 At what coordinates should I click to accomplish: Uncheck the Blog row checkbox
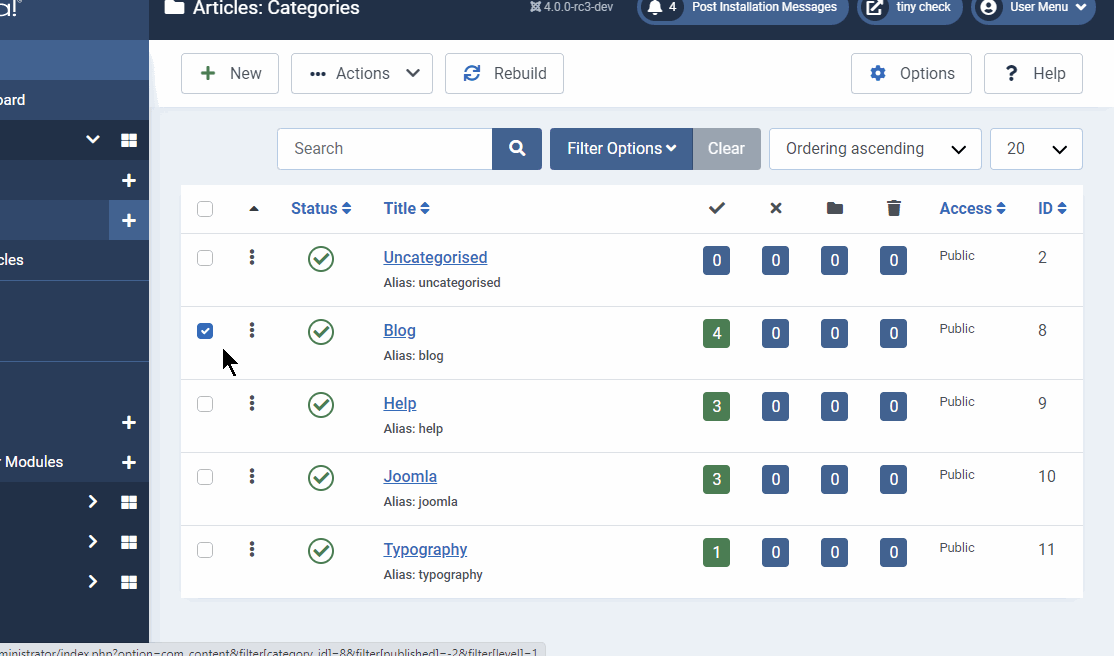click(205, 331)
